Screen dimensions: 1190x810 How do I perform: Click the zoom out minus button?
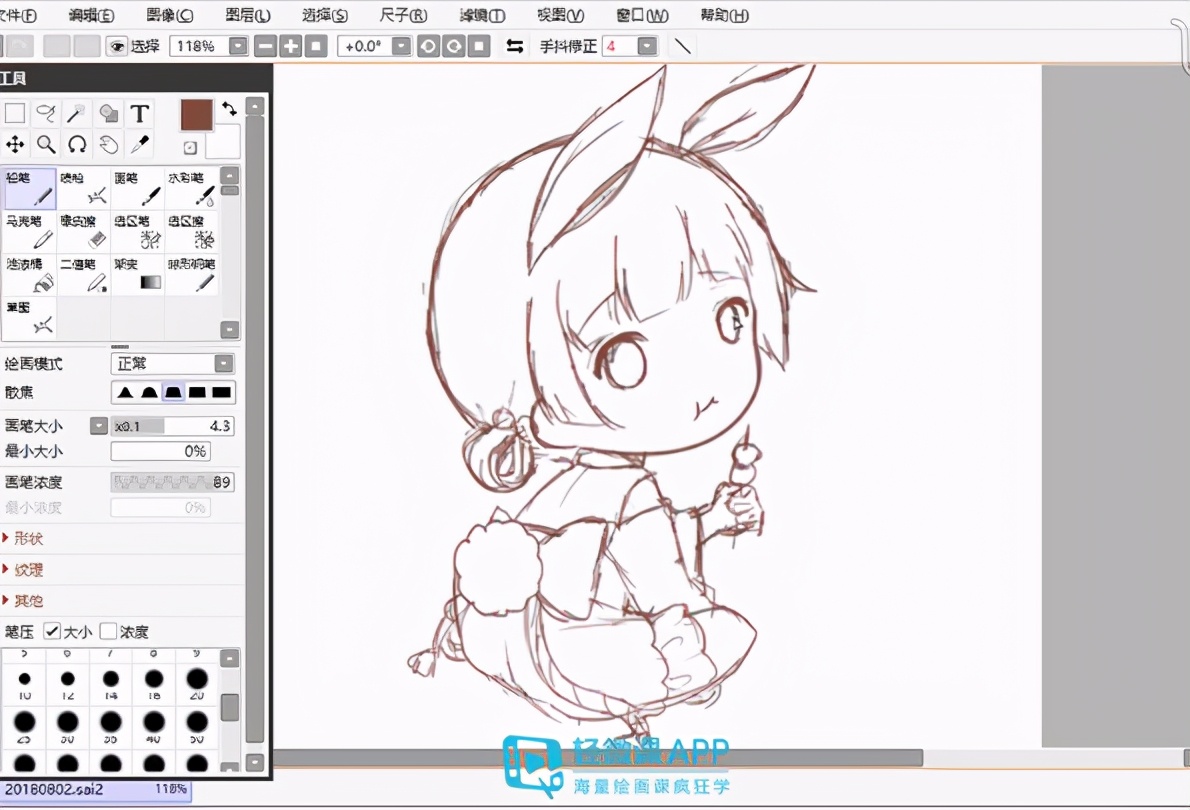tap(265, 46)
